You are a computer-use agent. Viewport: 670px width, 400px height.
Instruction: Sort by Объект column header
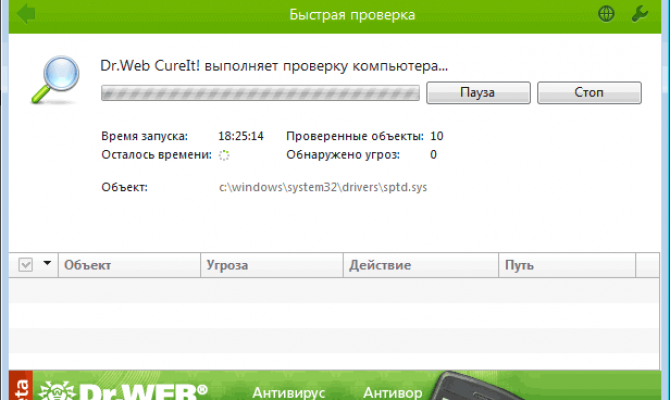click(129, 265)
